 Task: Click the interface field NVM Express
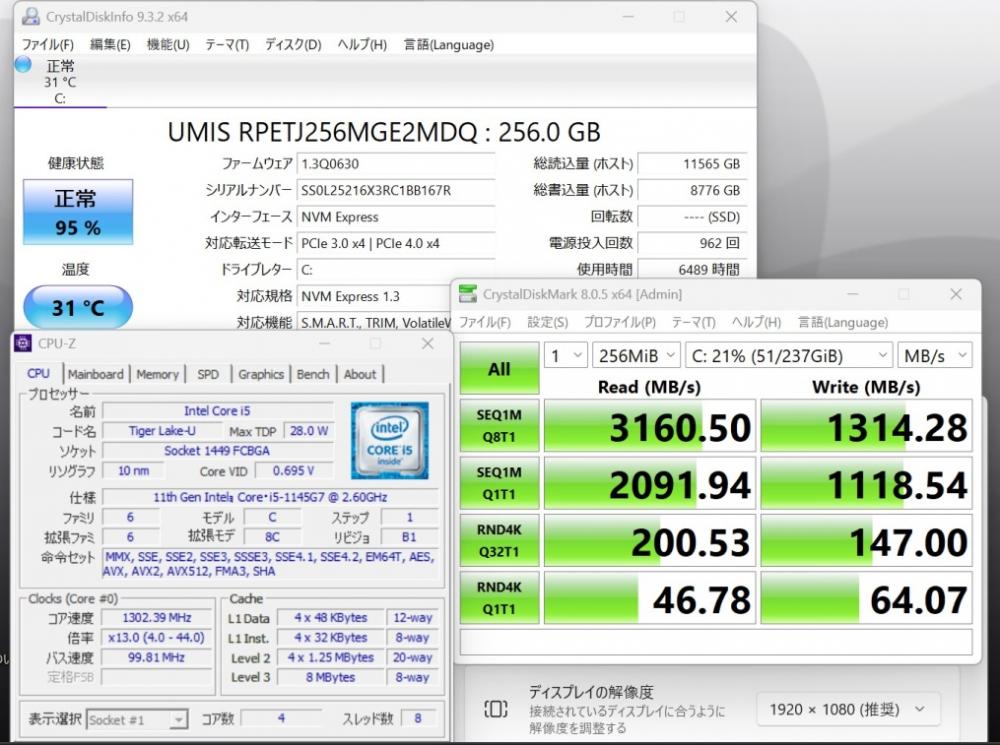(395, 217)
